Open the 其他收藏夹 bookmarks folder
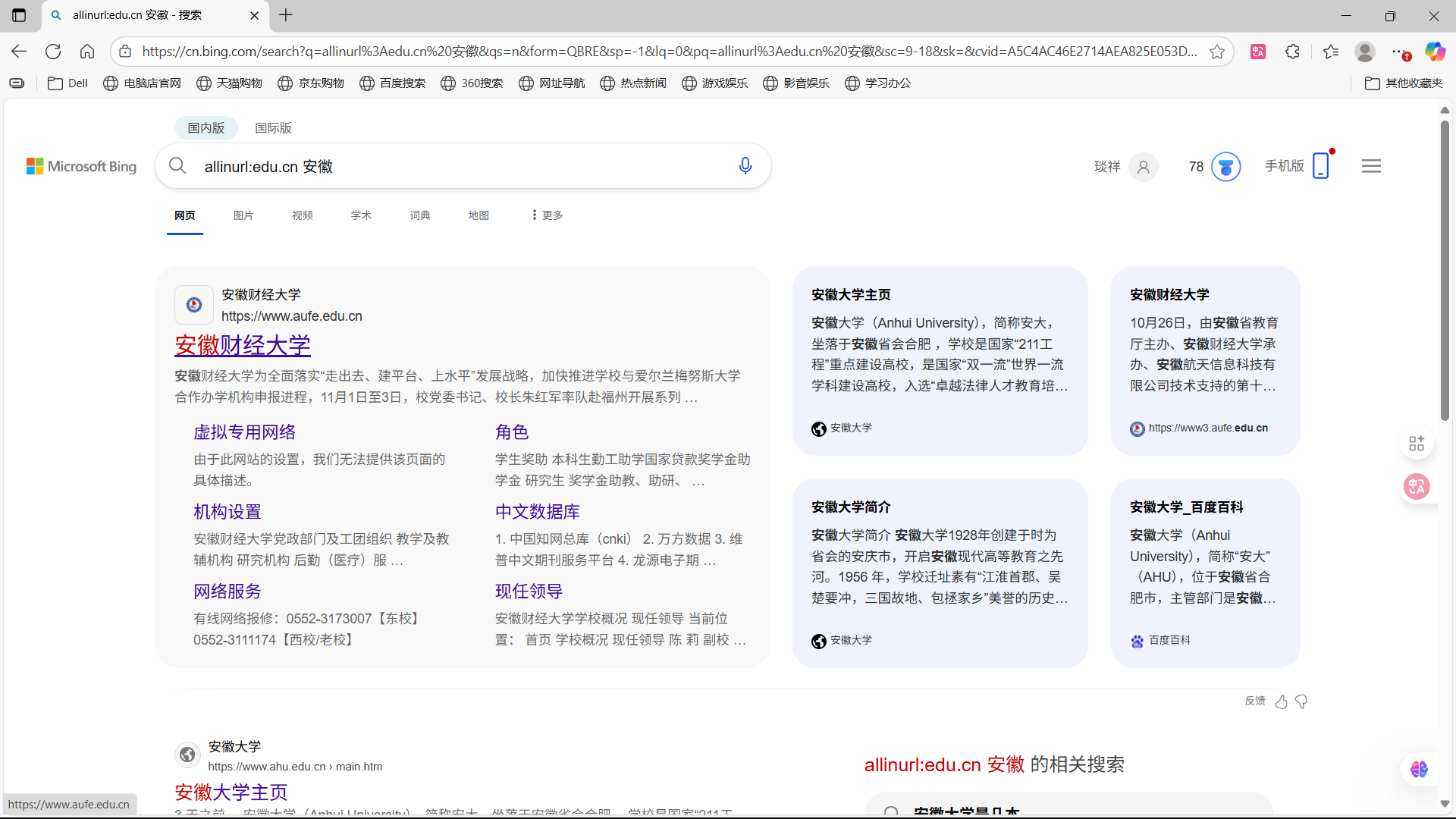 pos(1404,83)
